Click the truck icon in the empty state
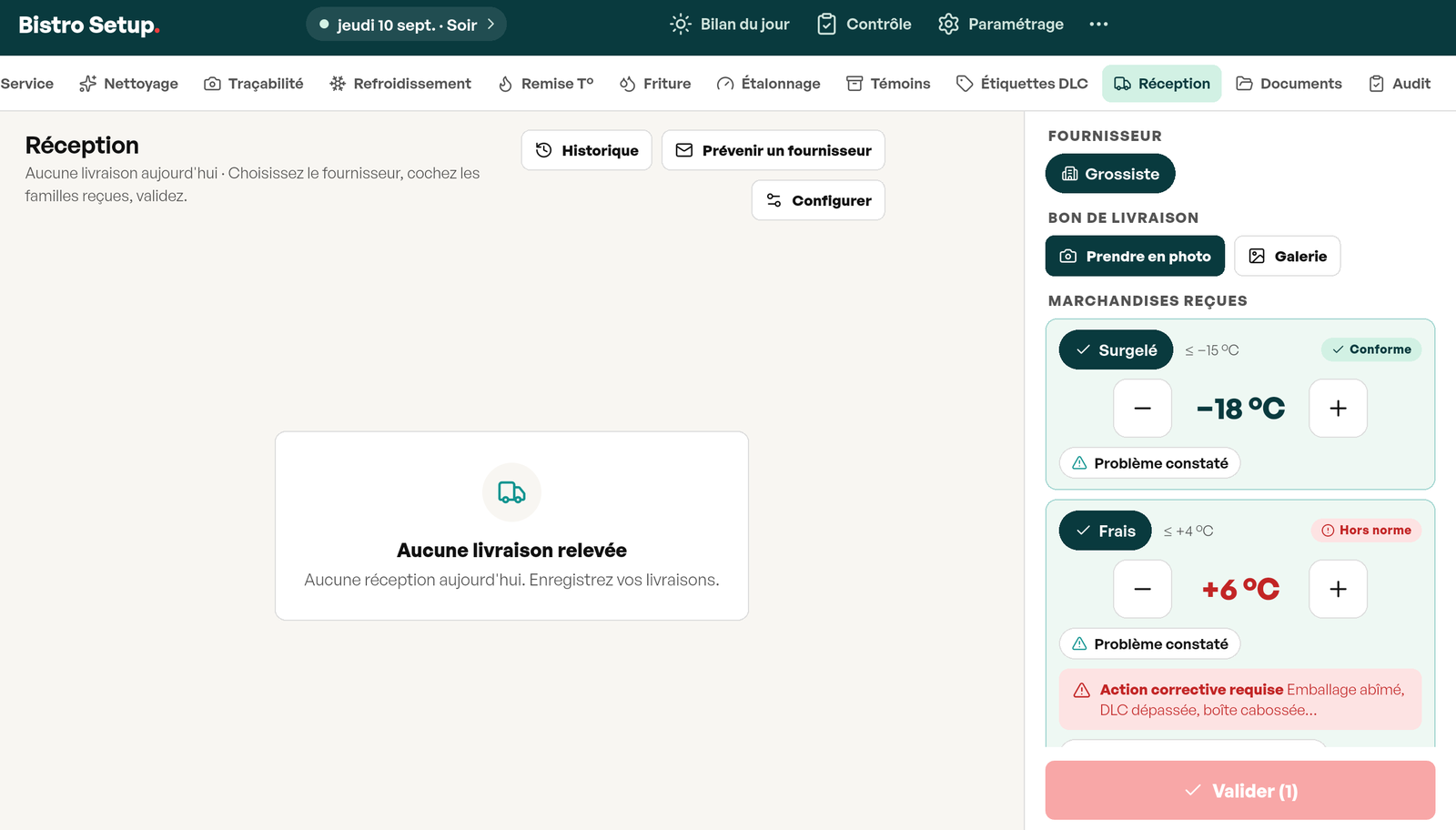 pos(511,492)
